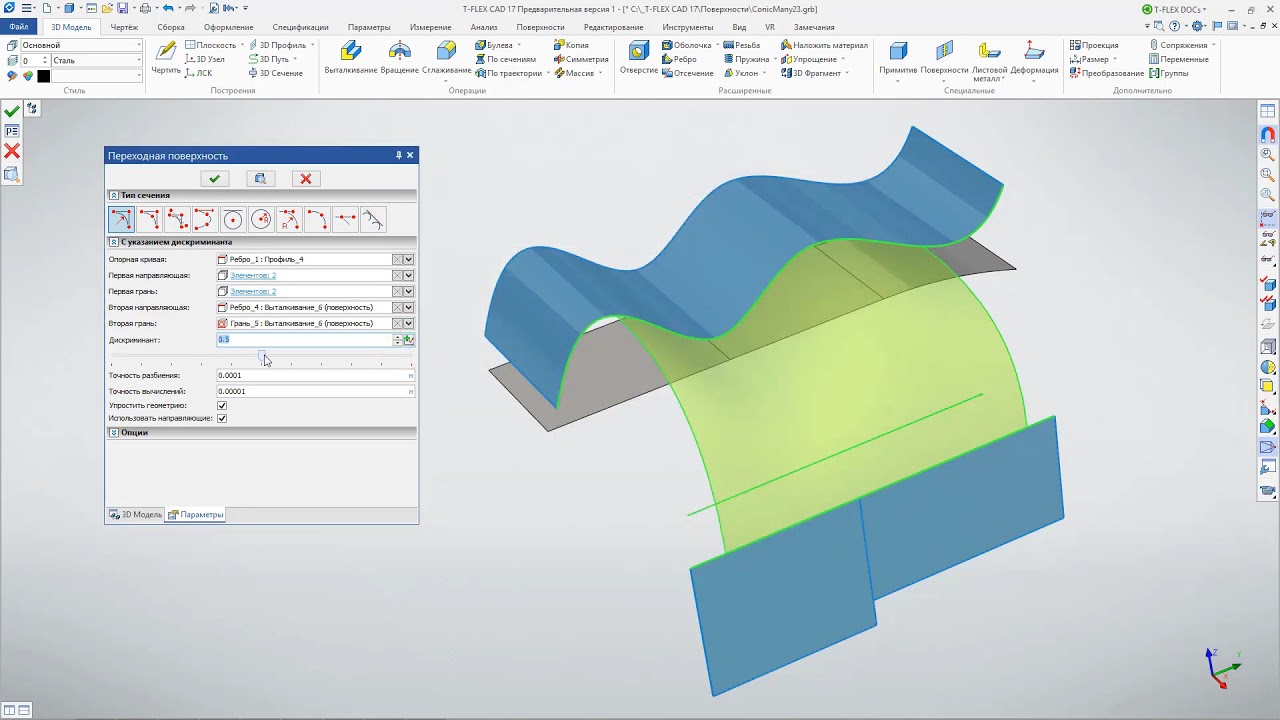The image size is (1280, 720).
Task: Open the Отверстие hole tool
Action: pos(639,58)
